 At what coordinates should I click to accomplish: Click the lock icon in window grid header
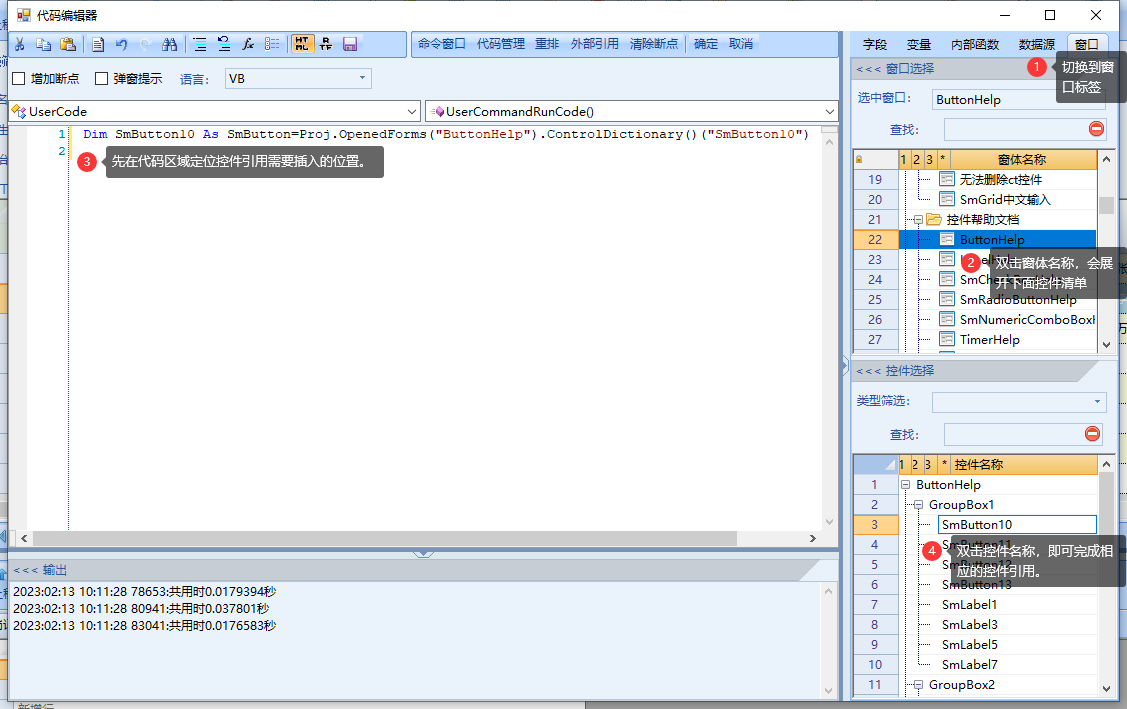click(859, 160)
